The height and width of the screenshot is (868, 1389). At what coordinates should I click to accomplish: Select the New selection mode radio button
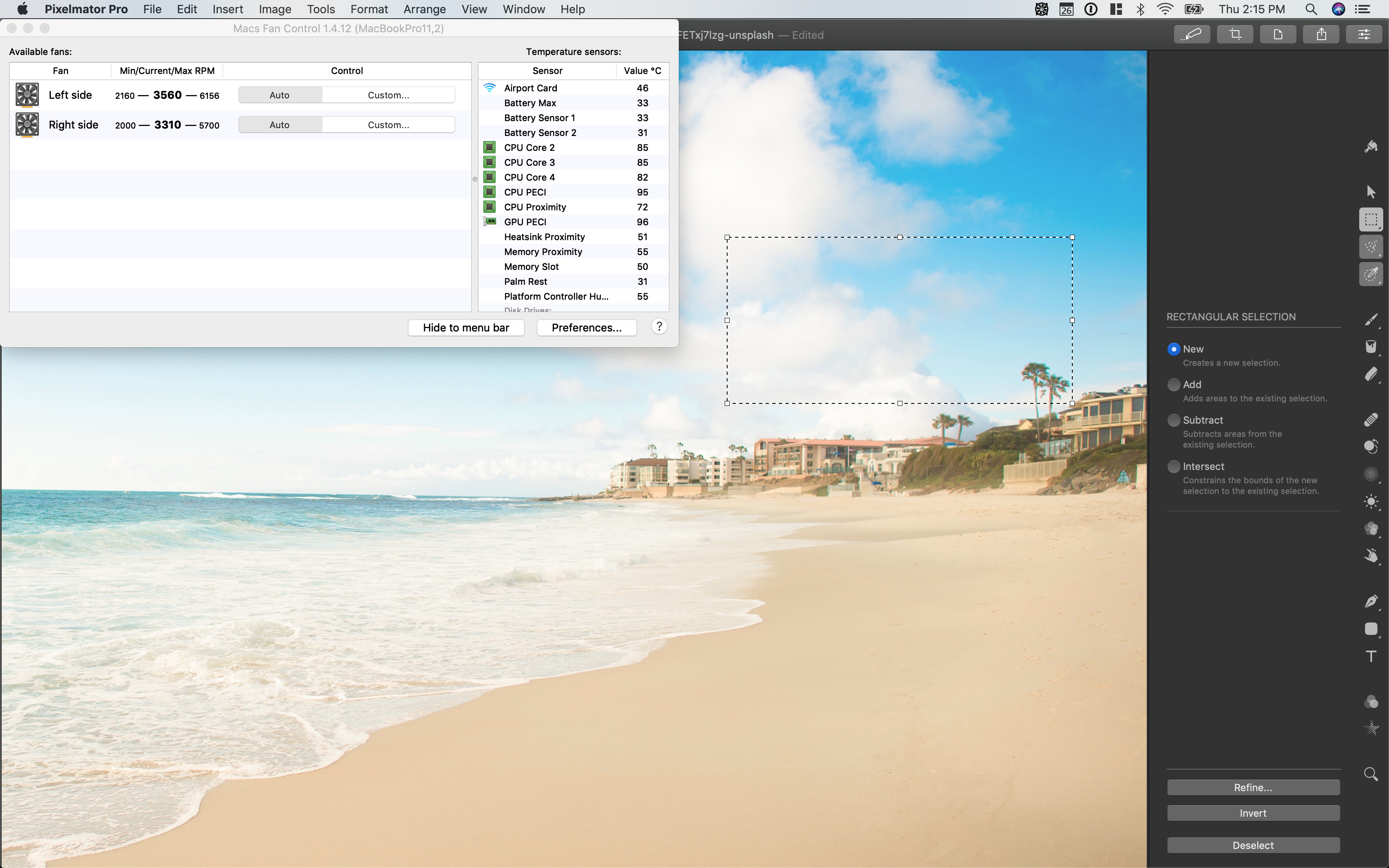click(x=1174, y=349)
